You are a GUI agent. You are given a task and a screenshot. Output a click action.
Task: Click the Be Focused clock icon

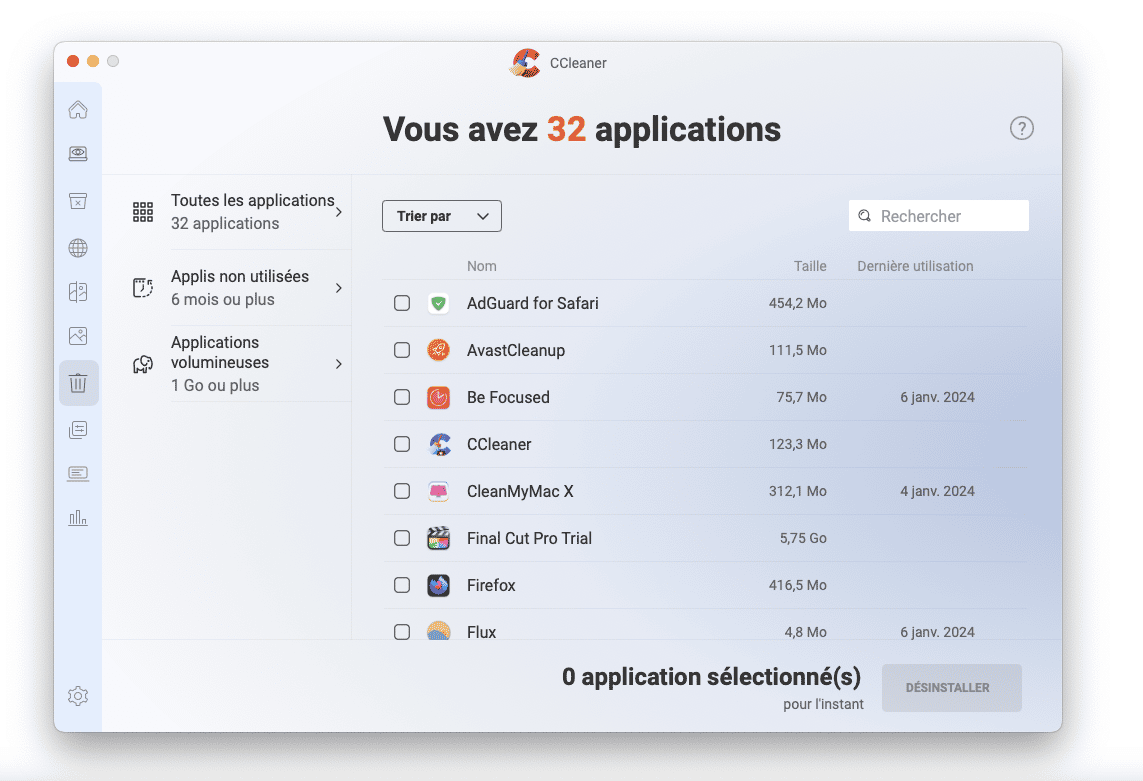click(x=438, y=397)
